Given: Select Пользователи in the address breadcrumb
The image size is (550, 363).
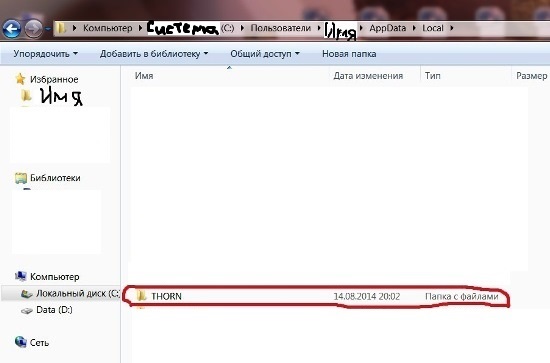Looking at the screenshot, I should tap(281, 28).
